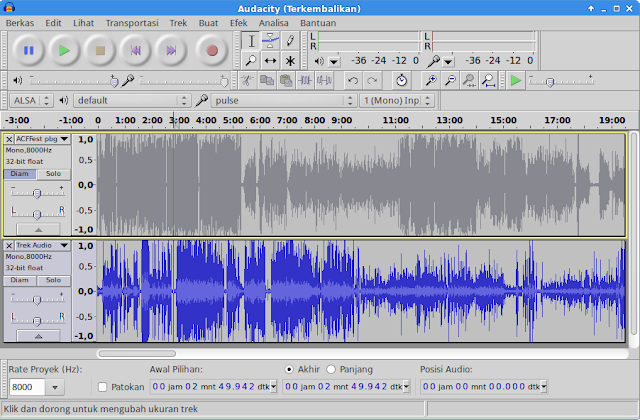This screenshot has height=420, width=640.
Task: Select the Draw pencil tool
Action: (x=290, y=40)
